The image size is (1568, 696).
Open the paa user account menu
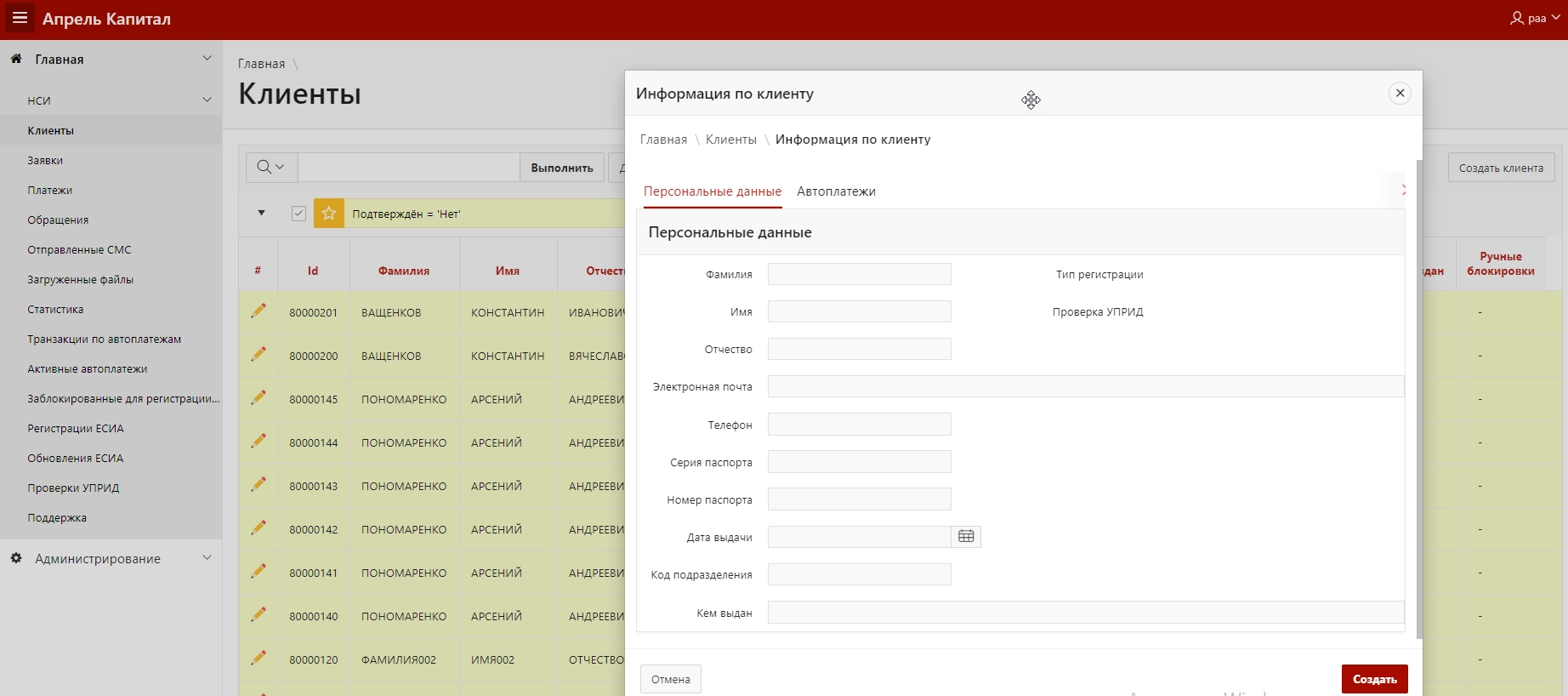click(x=1536, y=18)
